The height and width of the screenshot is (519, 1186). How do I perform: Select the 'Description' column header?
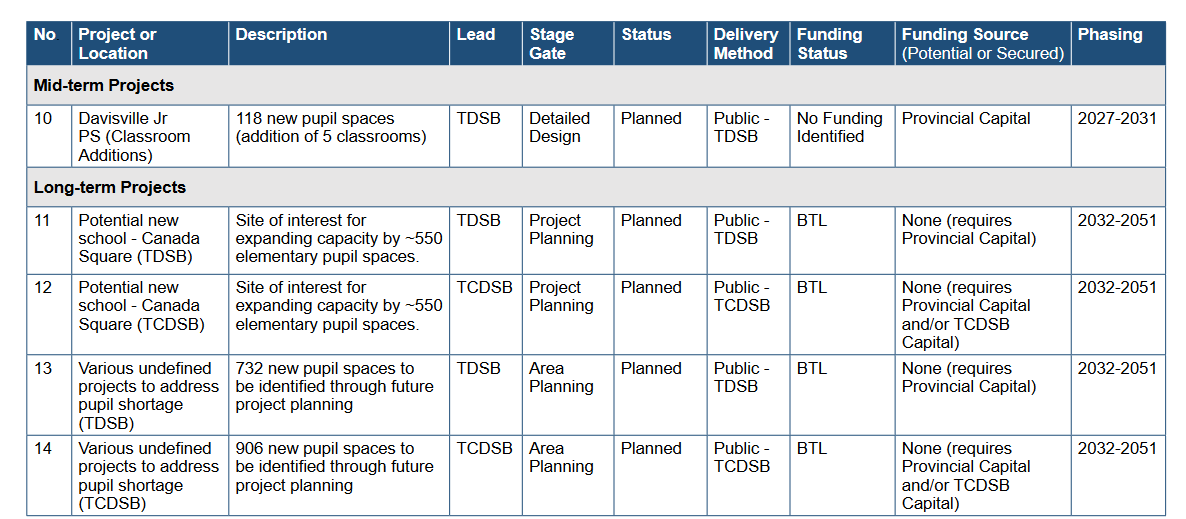click(x=281, y=35)
